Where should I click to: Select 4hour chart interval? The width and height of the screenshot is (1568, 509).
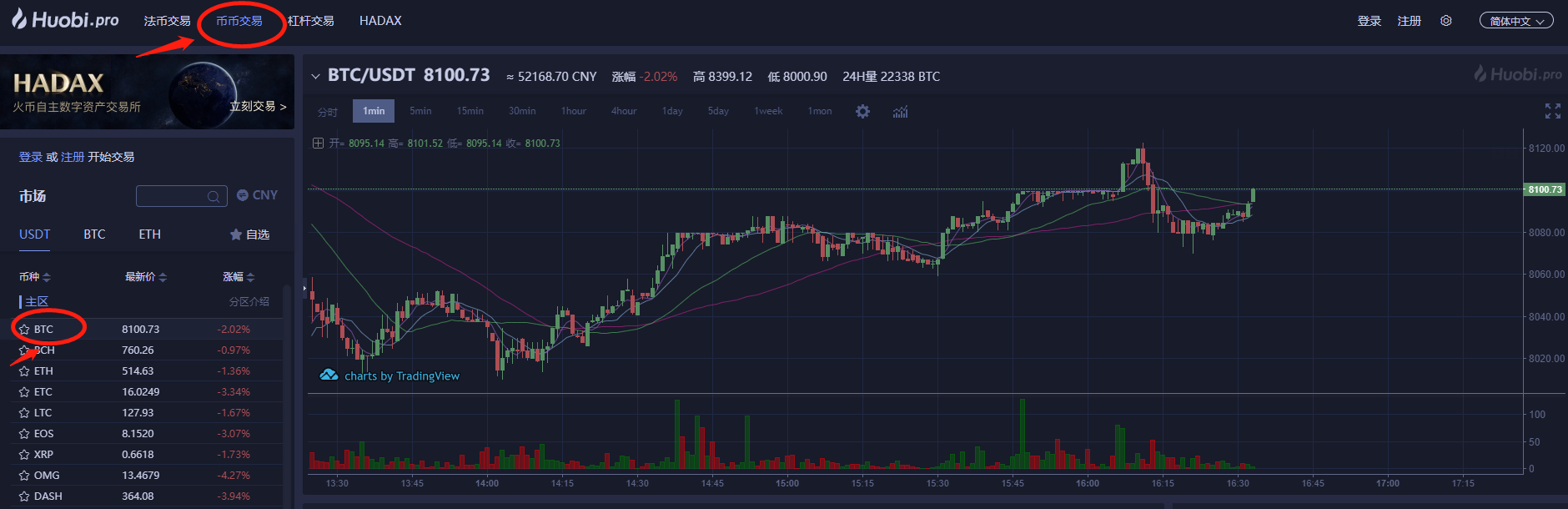tap(624, 111)
